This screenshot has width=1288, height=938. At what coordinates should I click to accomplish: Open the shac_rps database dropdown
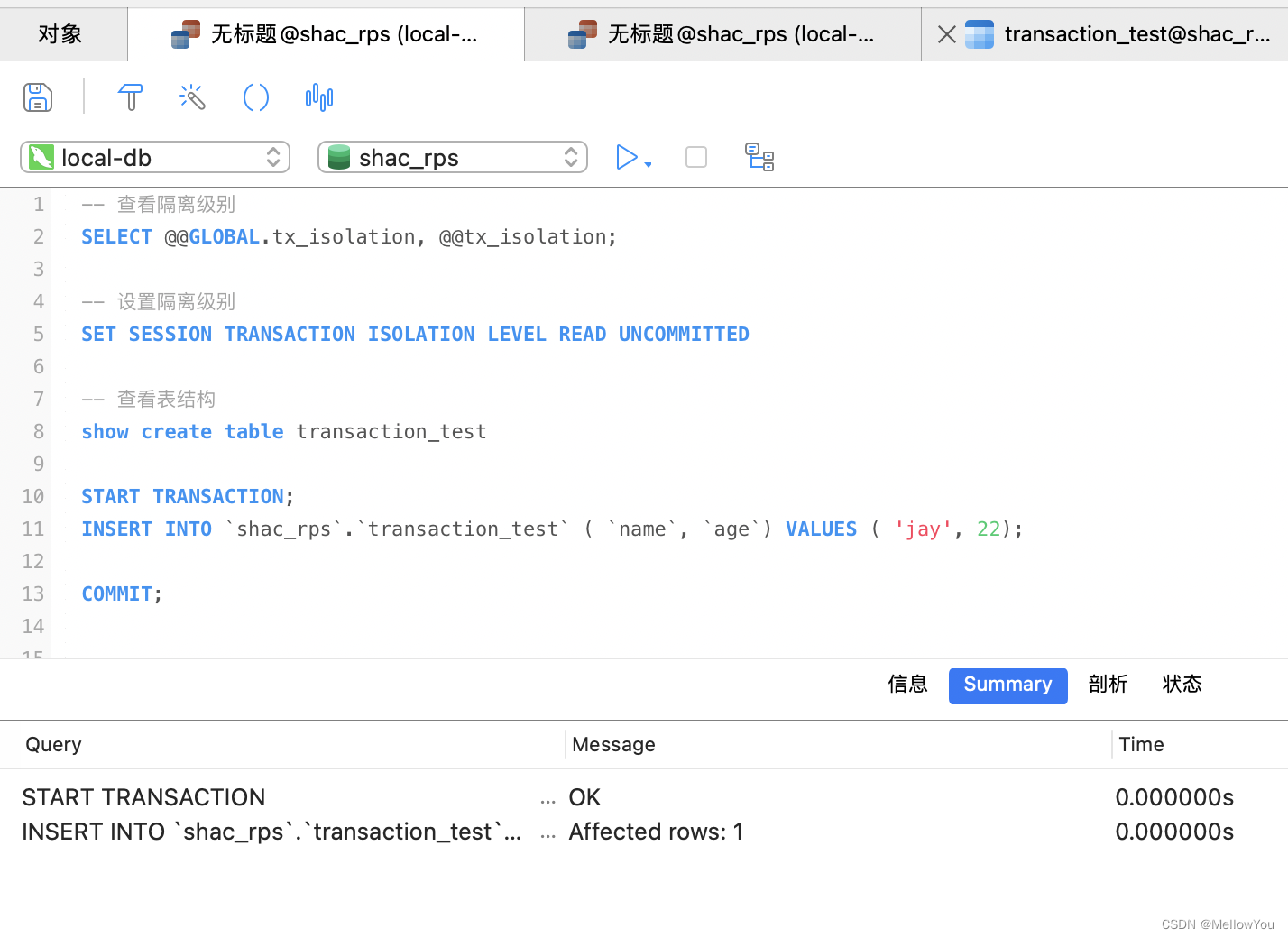point(453,157)
